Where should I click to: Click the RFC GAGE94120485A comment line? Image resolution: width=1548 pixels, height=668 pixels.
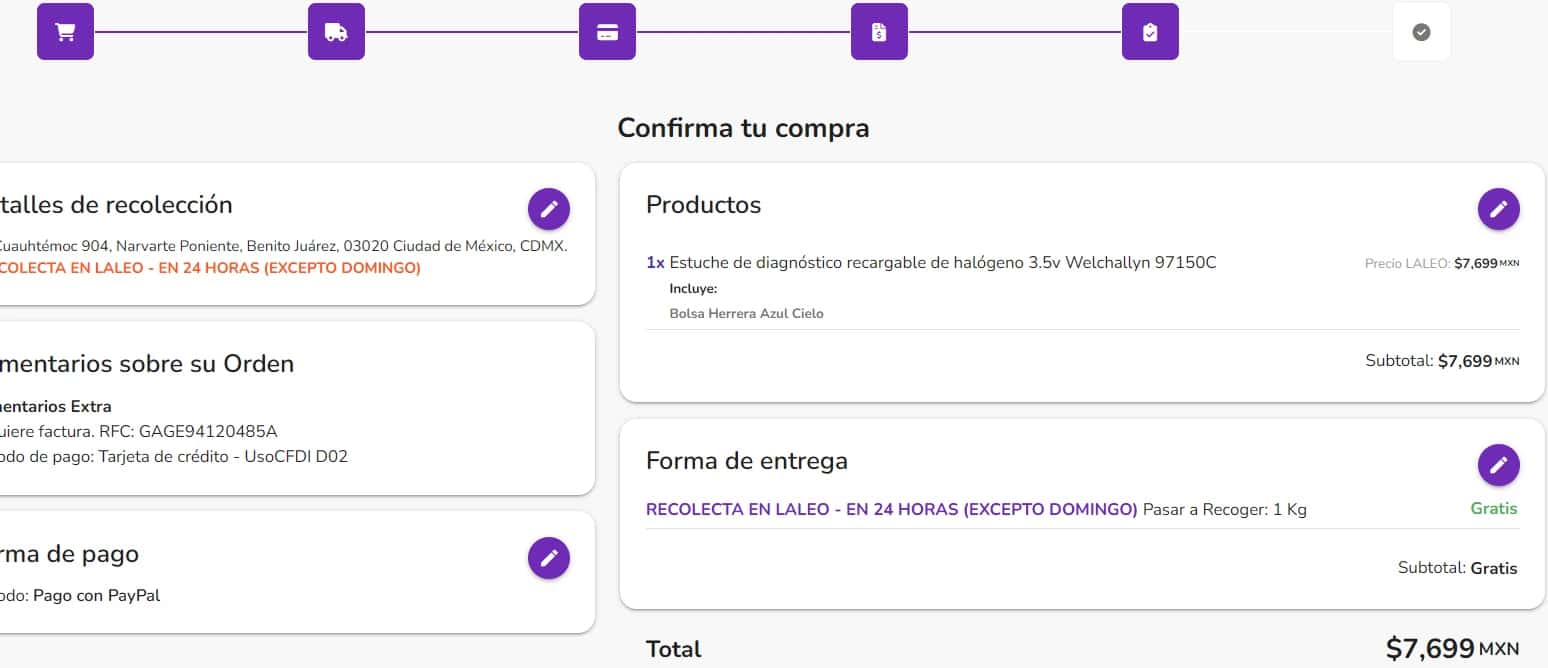pos(138,432)
